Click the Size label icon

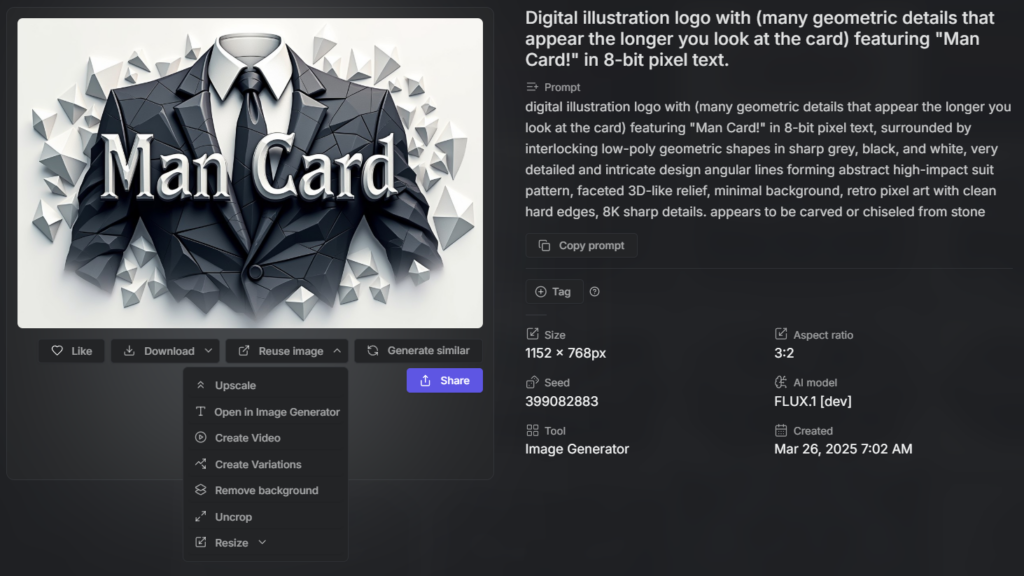point(532,334)
